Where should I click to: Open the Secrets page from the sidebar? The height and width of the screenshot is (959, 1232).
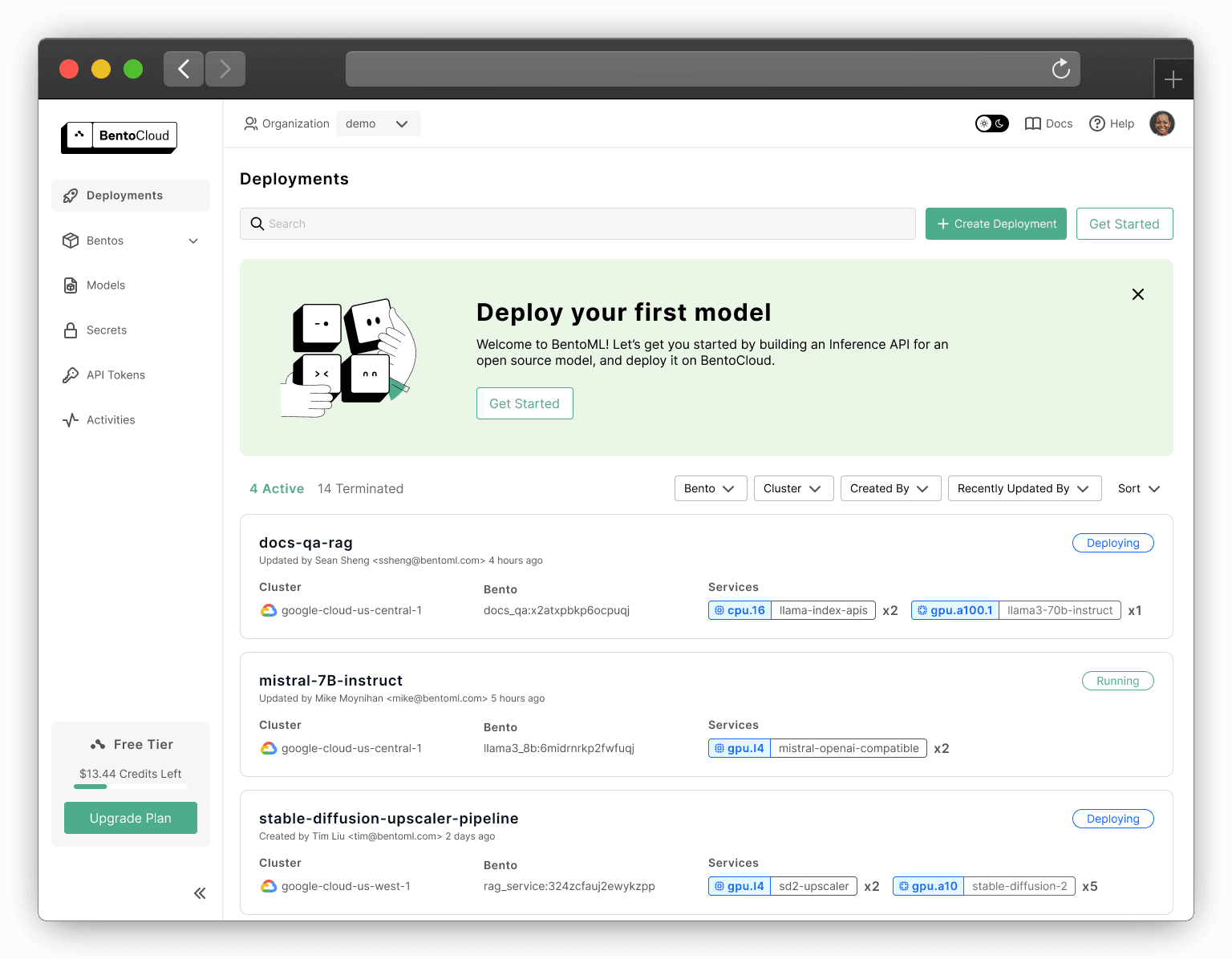click(106, 330)
